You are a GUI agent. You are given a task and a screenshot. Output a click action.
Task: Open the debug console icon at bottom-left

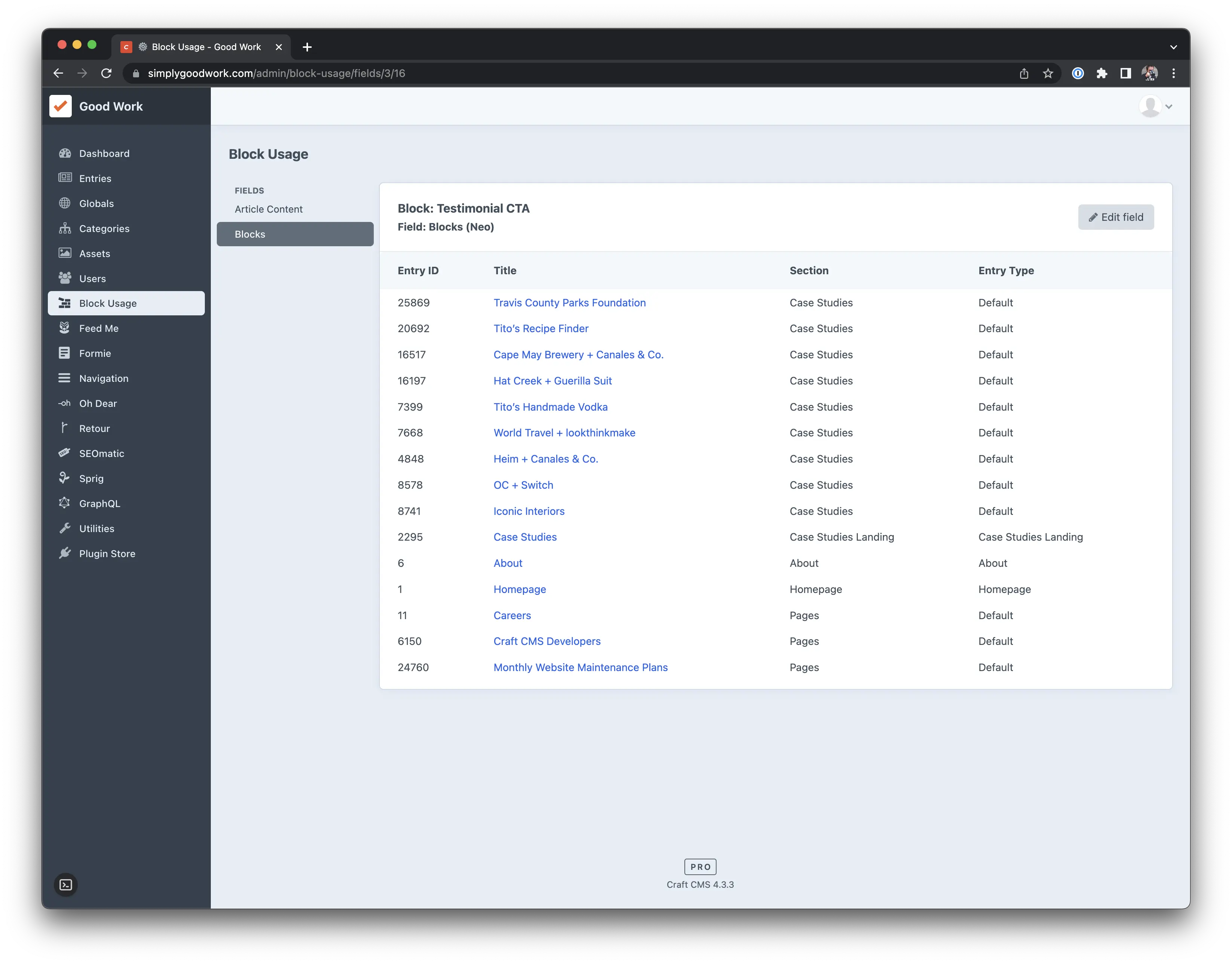tap(66, 884)
